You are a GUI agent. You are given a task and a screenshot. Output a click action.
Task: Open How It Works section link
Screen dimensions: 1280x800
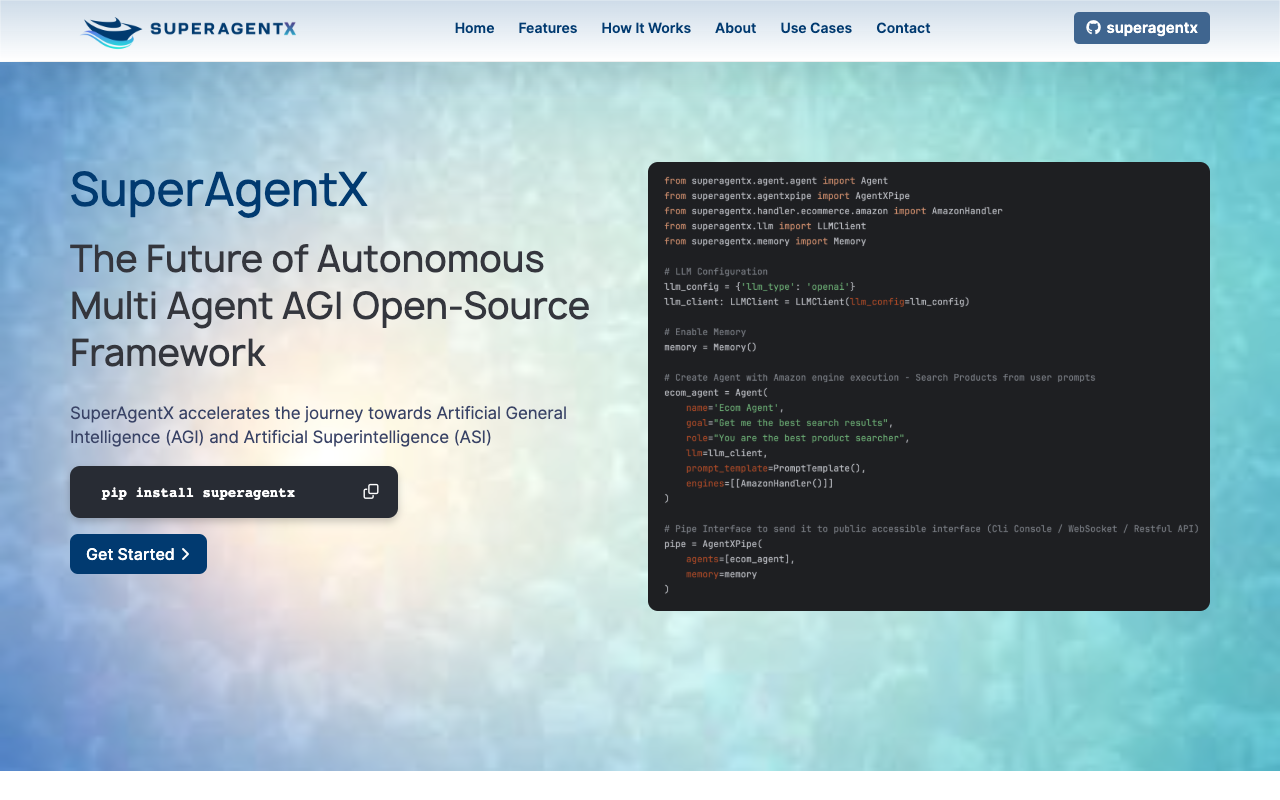[x=646, y=28]
